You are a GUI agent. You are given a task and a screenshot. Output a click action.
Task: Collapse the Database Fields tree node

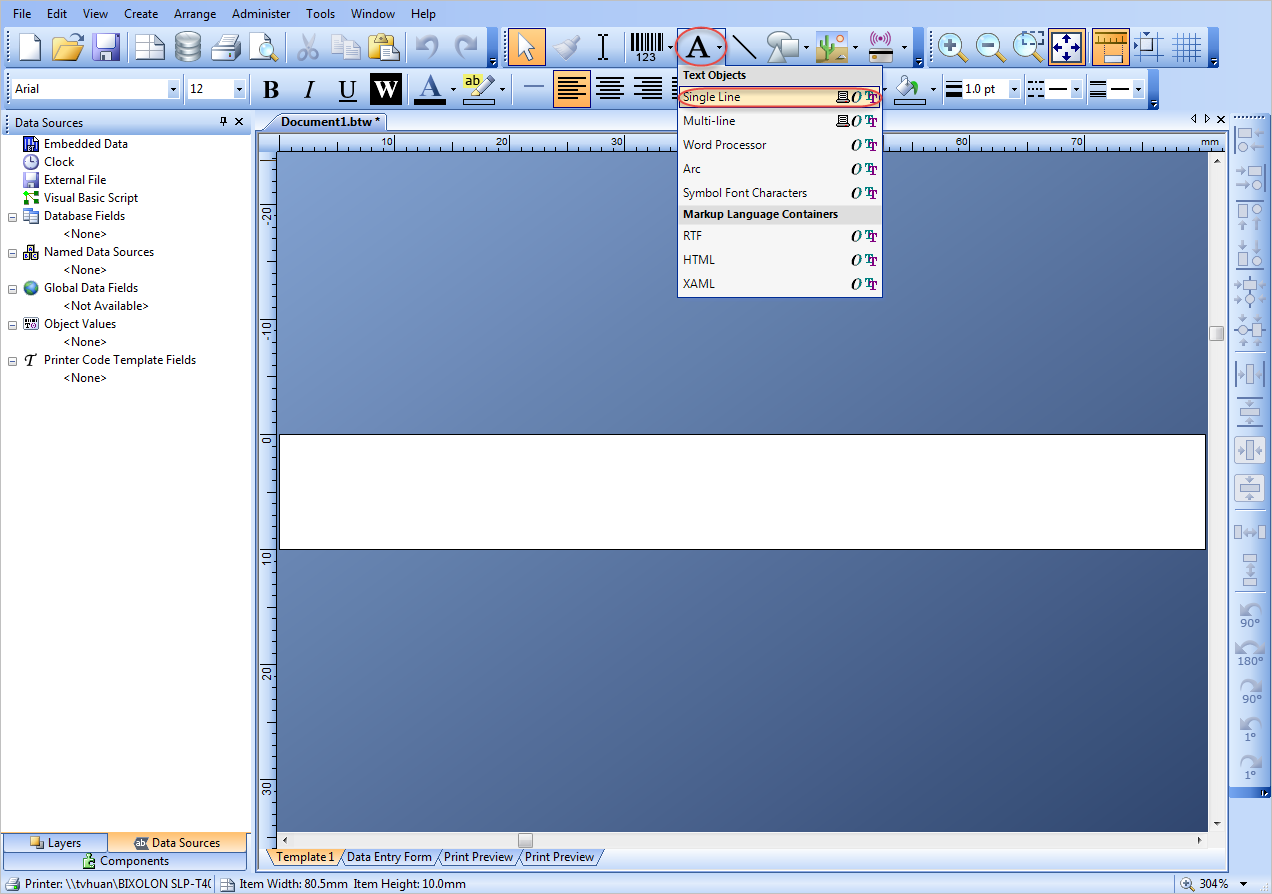pos(12,216)
